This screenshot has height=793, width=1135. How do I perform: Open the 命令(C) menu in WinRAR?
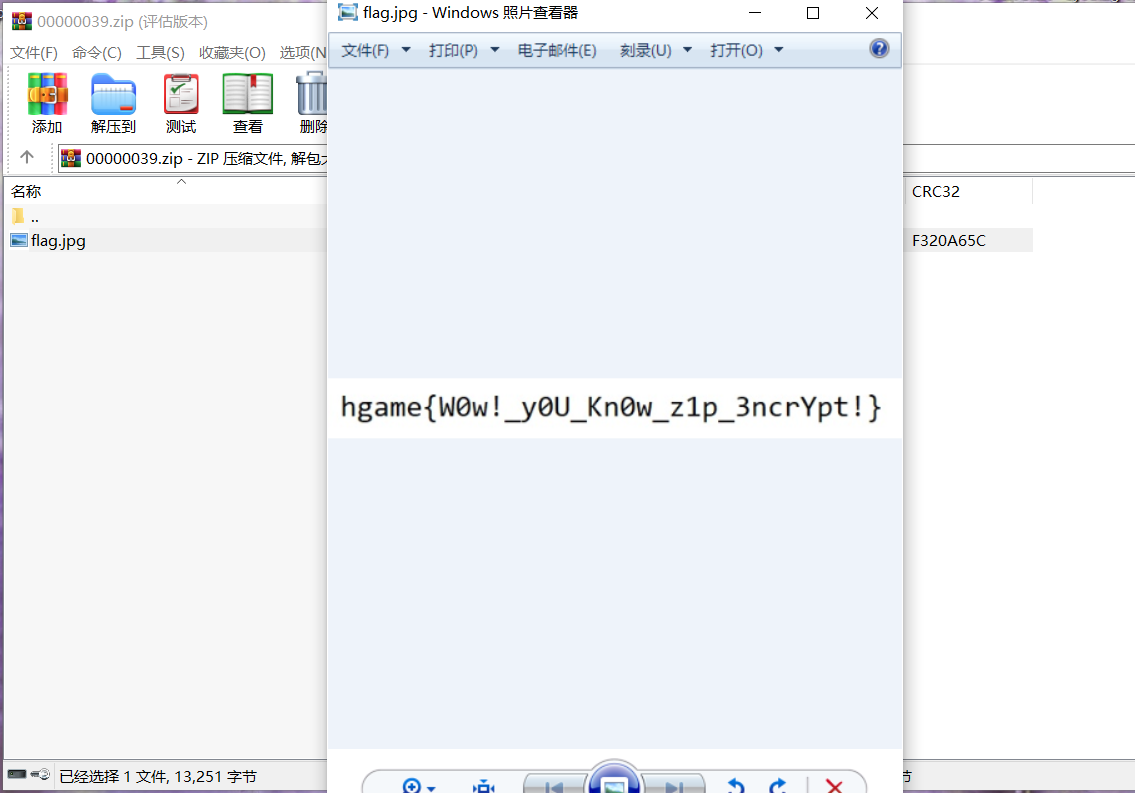pyautogui.click(x=97, y=52)
